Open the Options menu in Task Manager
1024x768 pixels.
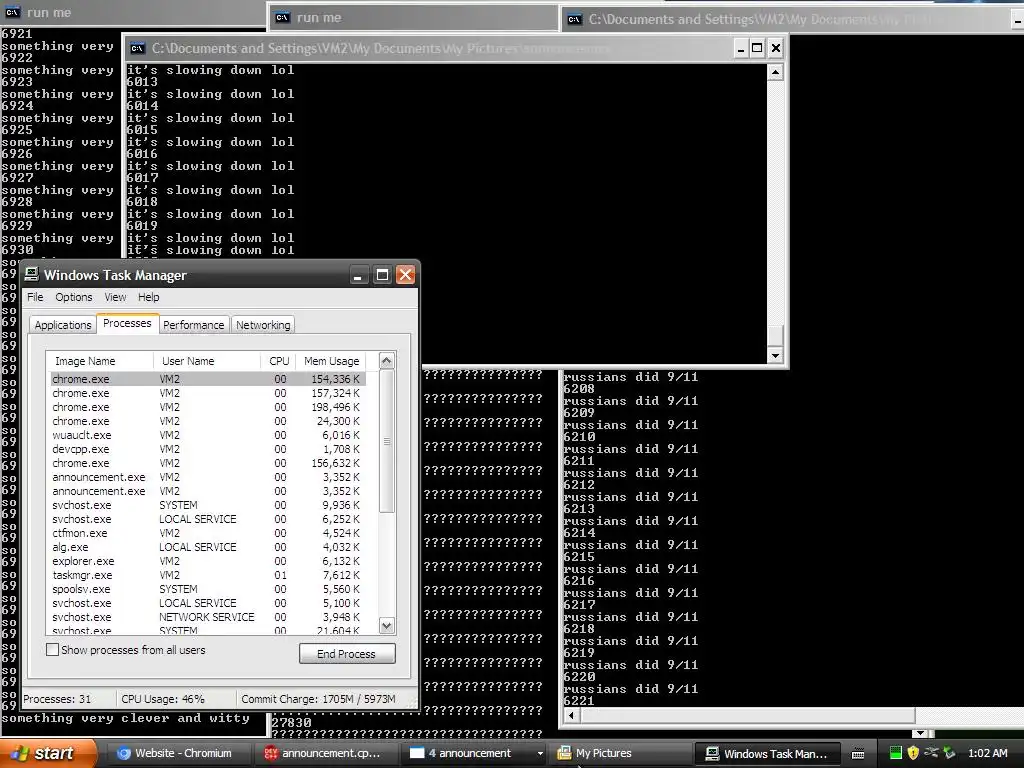coord(74,297)
